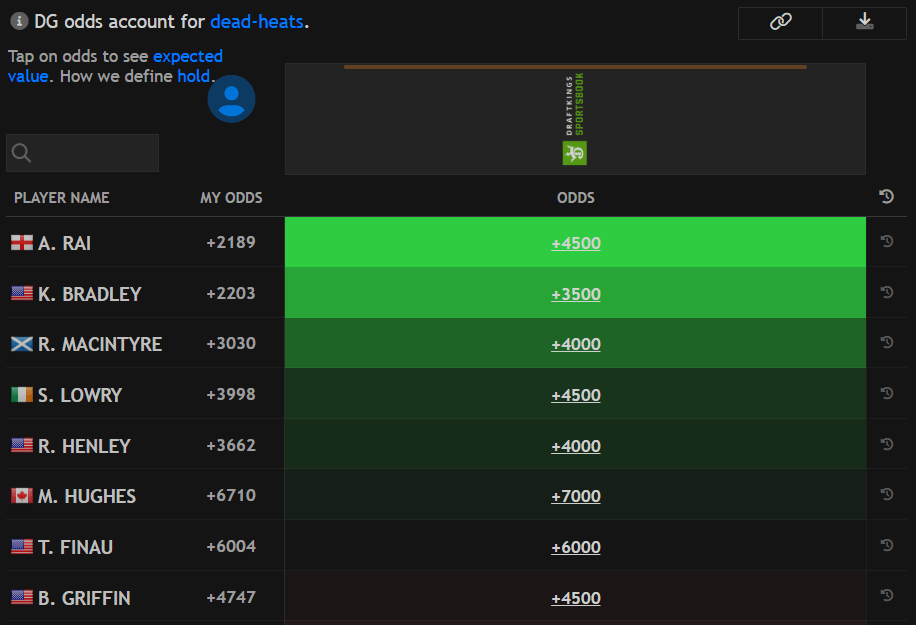The height and width of the screenshot is (625, 916).
Task: Select T. Finau's +6000 odds
Action: (x=576, y=547)
